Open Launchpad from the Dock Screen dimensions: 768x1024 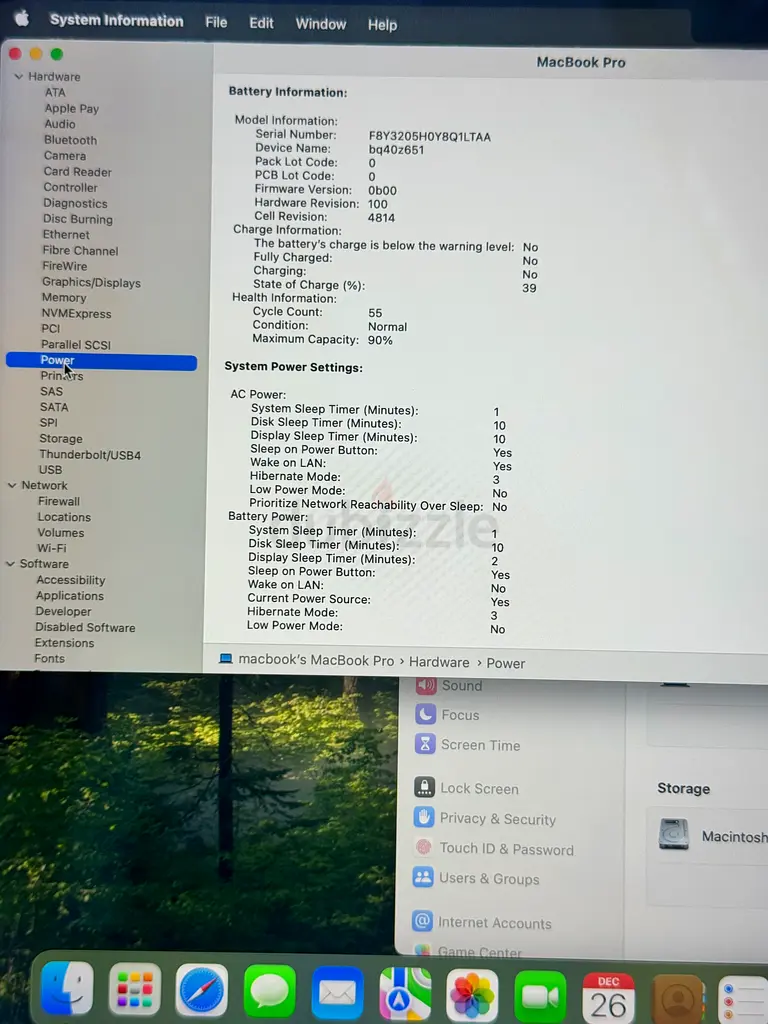(135, 989)
